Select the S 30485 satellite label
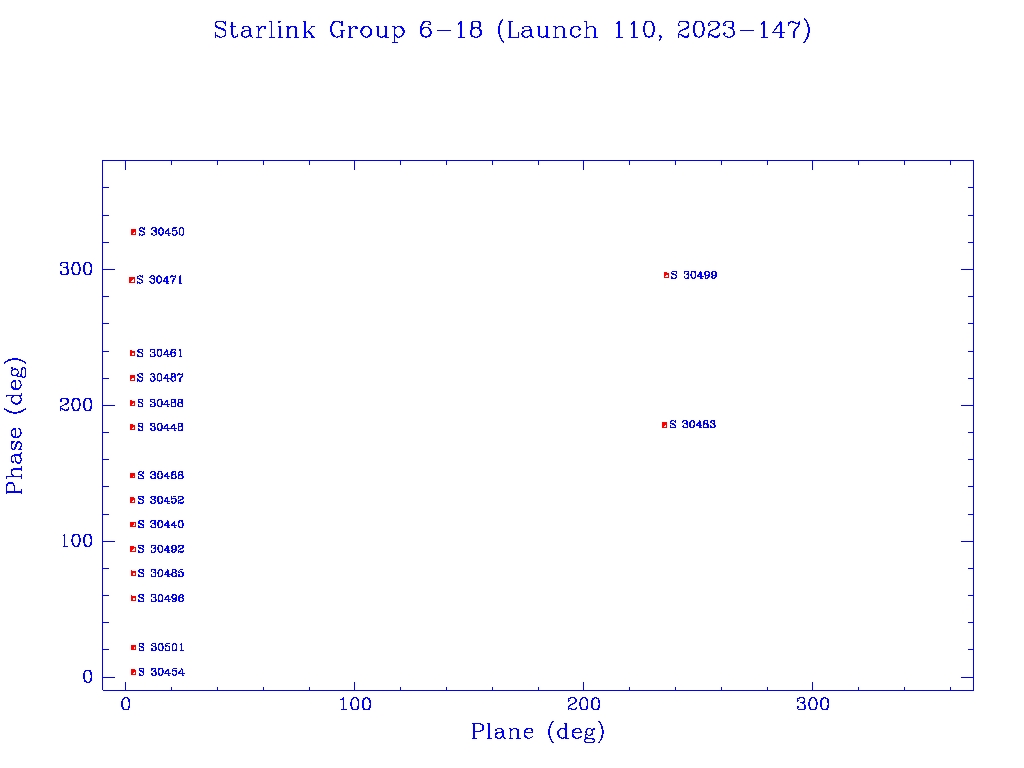Viewport: 1024px width, 768px height. 161,573
